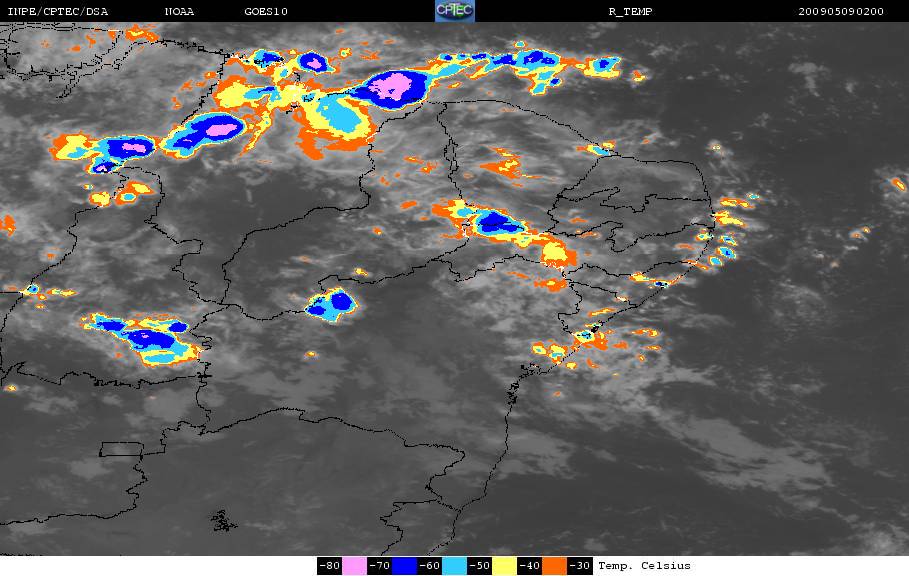Click the cyan -60 legend swatch
The width and height of the screenshot is (909, 576).
click(x=454, y=566)
